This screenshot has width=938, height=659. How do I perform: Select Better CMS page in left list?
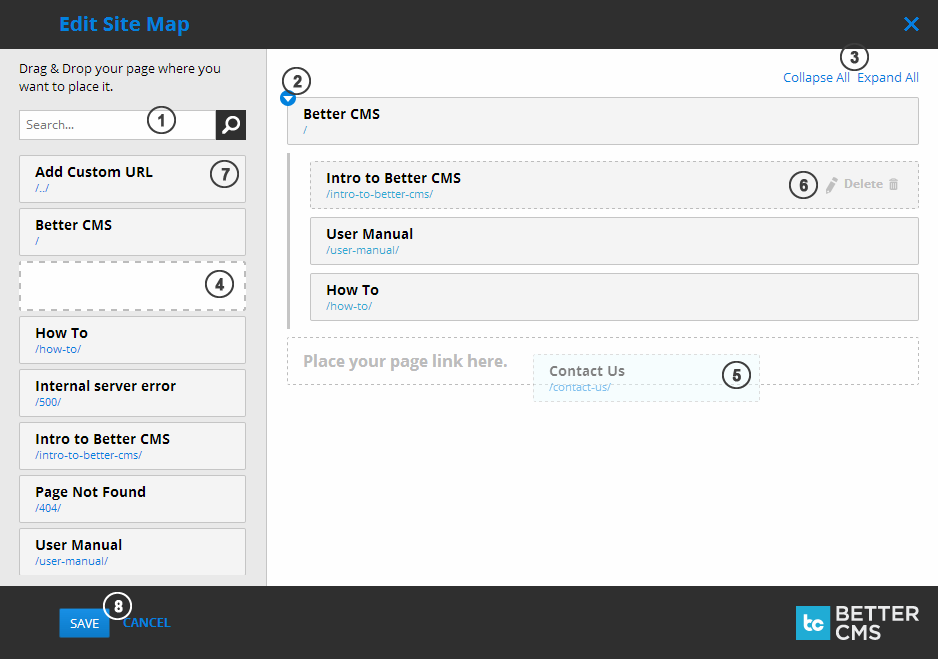[x=132, y=232]
